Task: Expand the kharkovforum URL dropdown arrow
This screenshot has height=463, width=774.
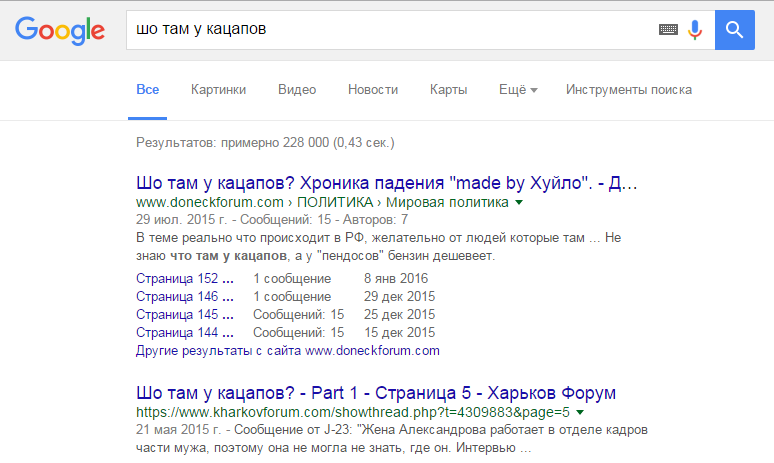Action: pos(580,412)
